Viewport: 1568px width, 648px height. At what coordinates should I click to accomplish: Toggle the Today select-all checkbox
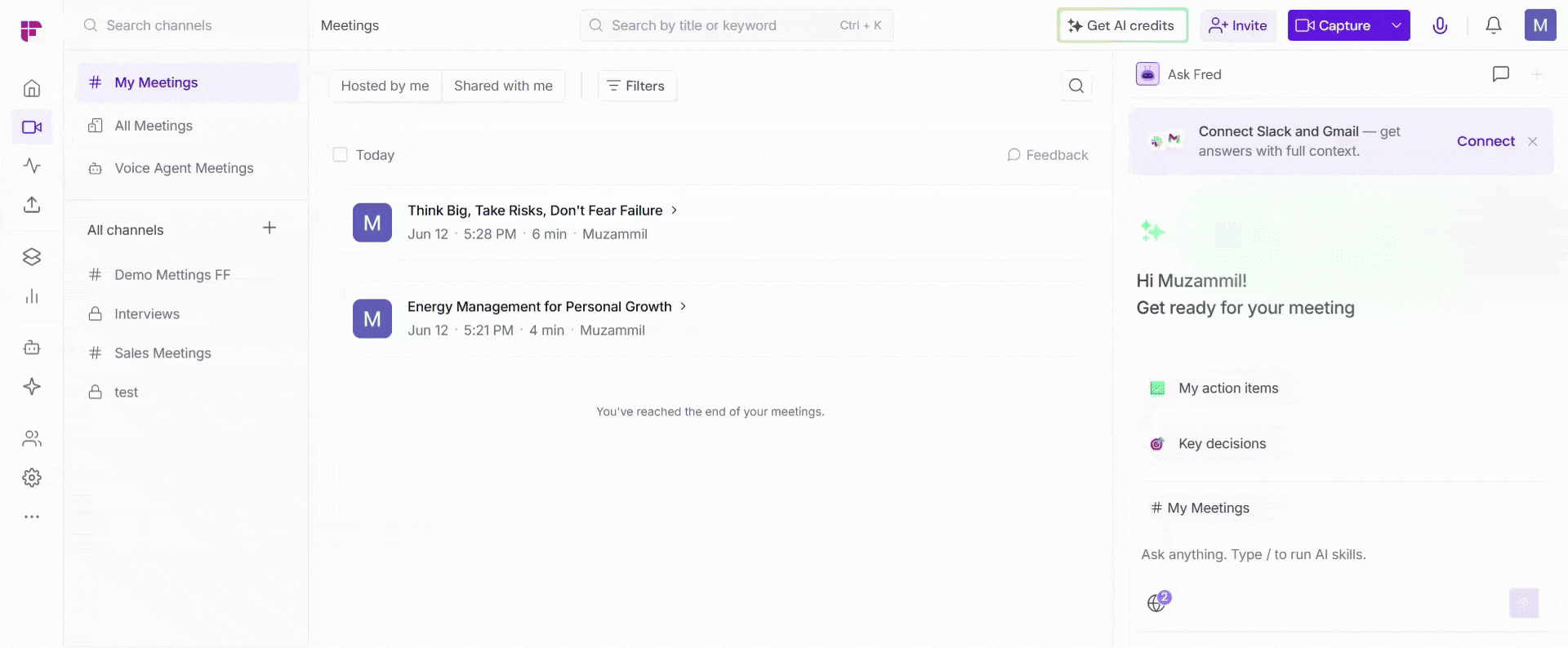341,155
